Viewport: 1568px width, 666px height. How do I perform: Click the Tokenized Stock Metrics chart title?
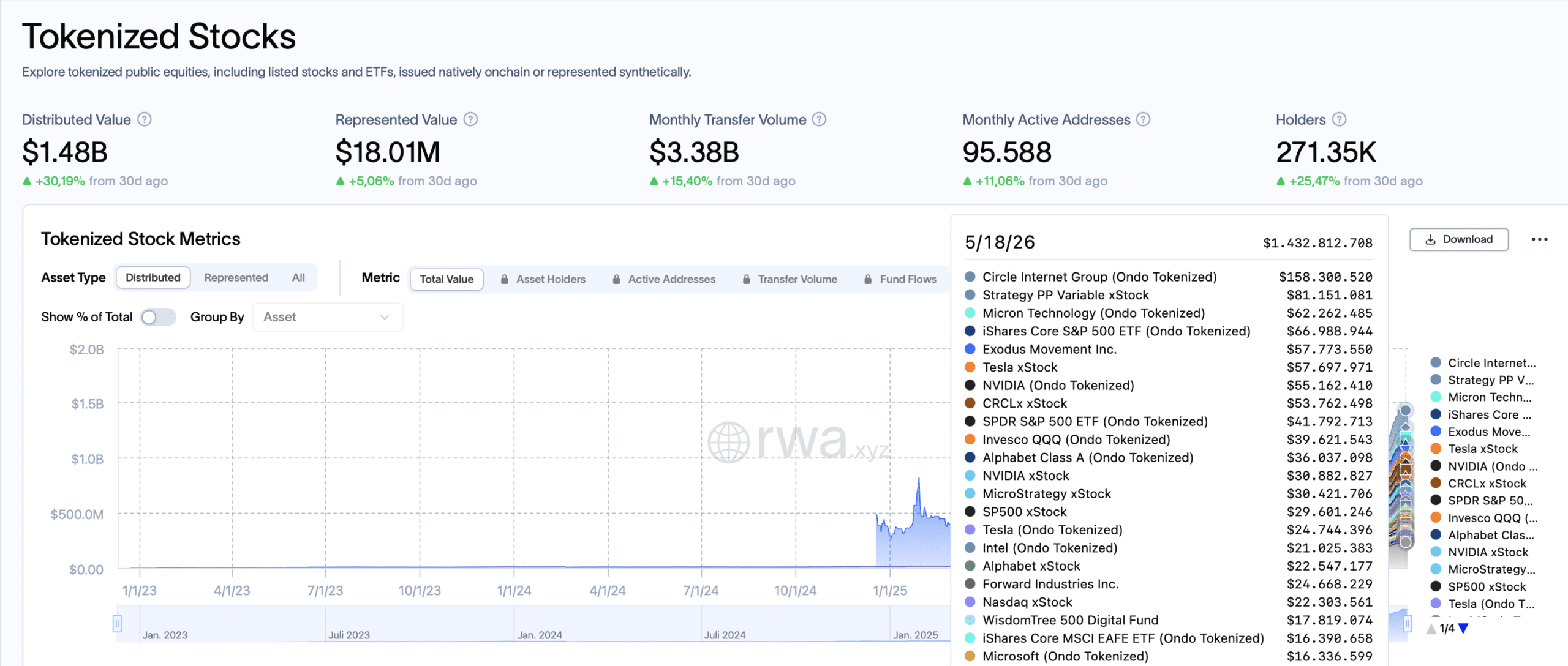[141, 239]
